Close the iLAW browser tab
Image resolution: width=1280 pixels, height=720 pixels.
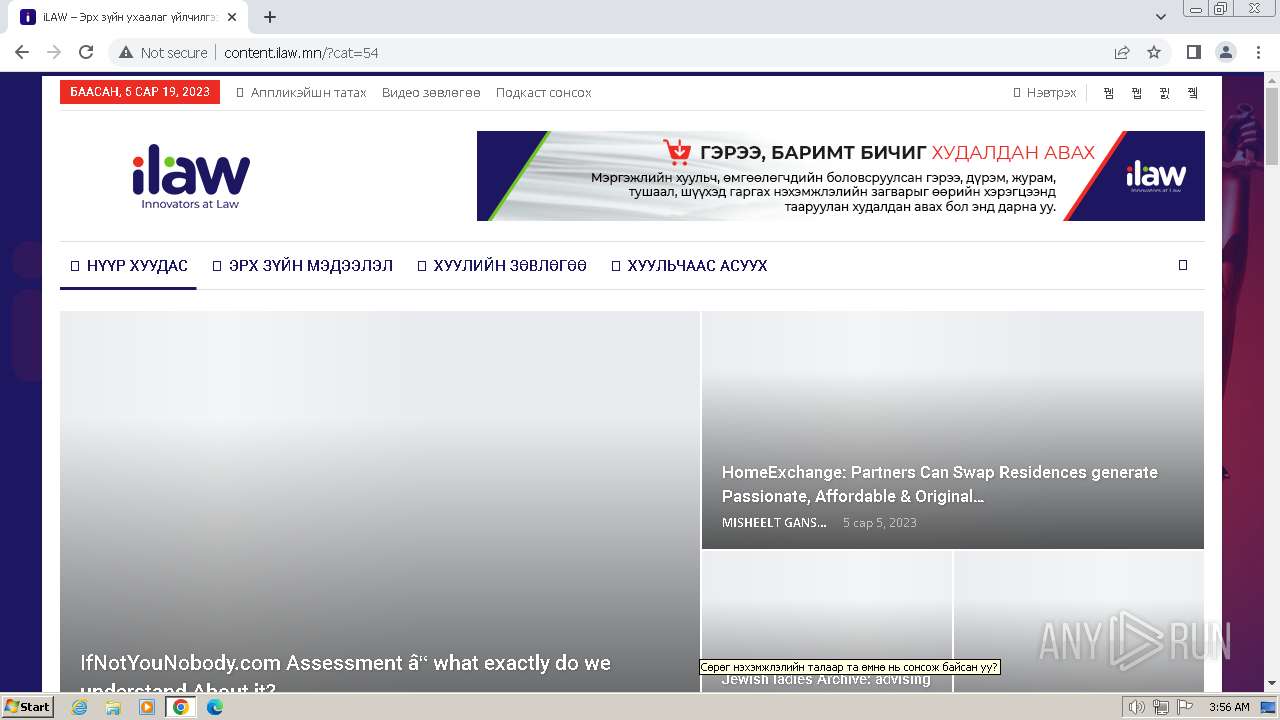click(232, 17)
